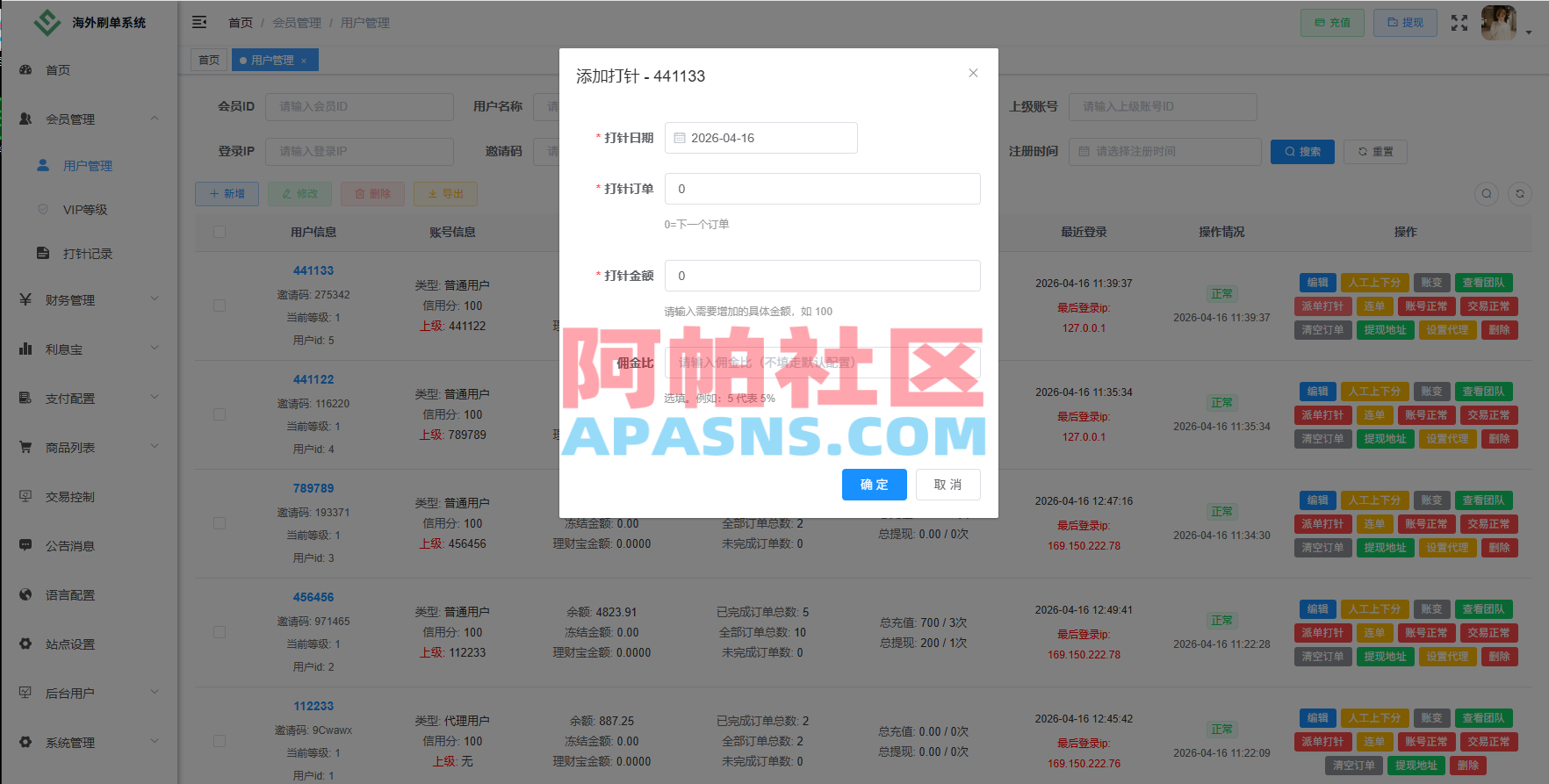Check the row checkbox for user 441133

tap(220, 306)
